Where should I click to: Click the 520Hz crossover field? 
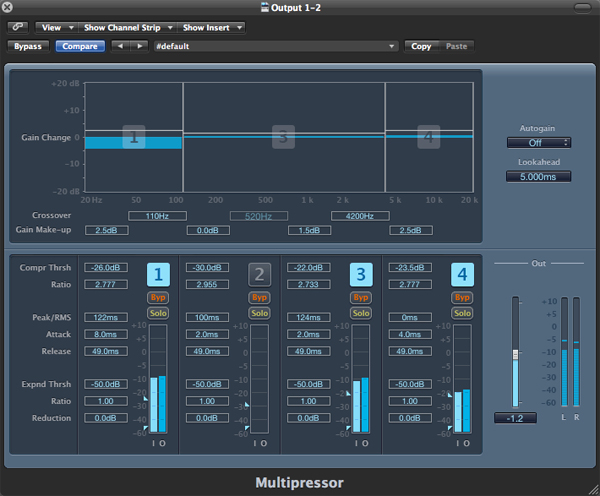click(x=259, y=216)
